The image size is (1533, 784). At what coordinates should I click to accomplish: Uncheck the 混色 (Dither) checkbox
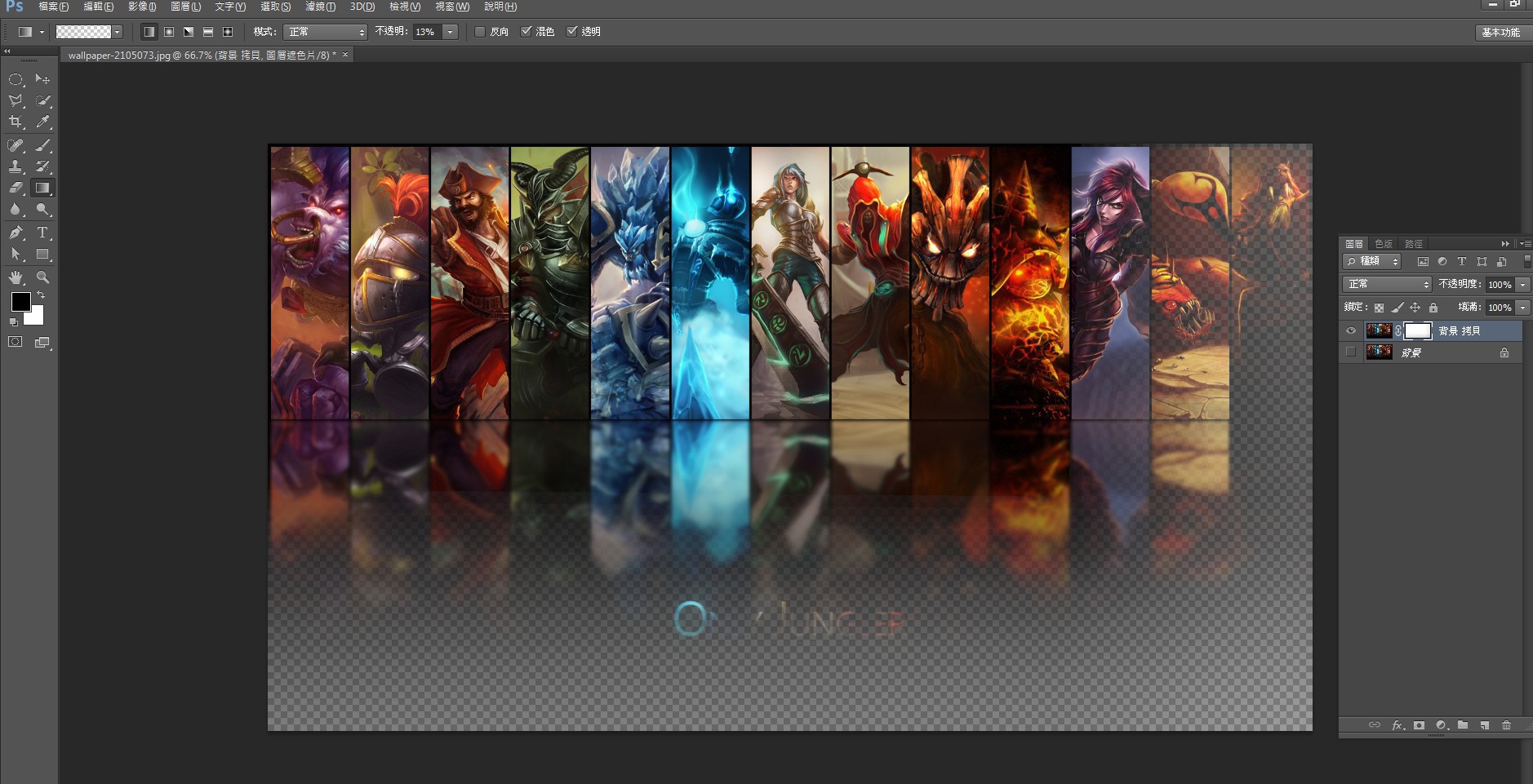click(x=527, y=32)
